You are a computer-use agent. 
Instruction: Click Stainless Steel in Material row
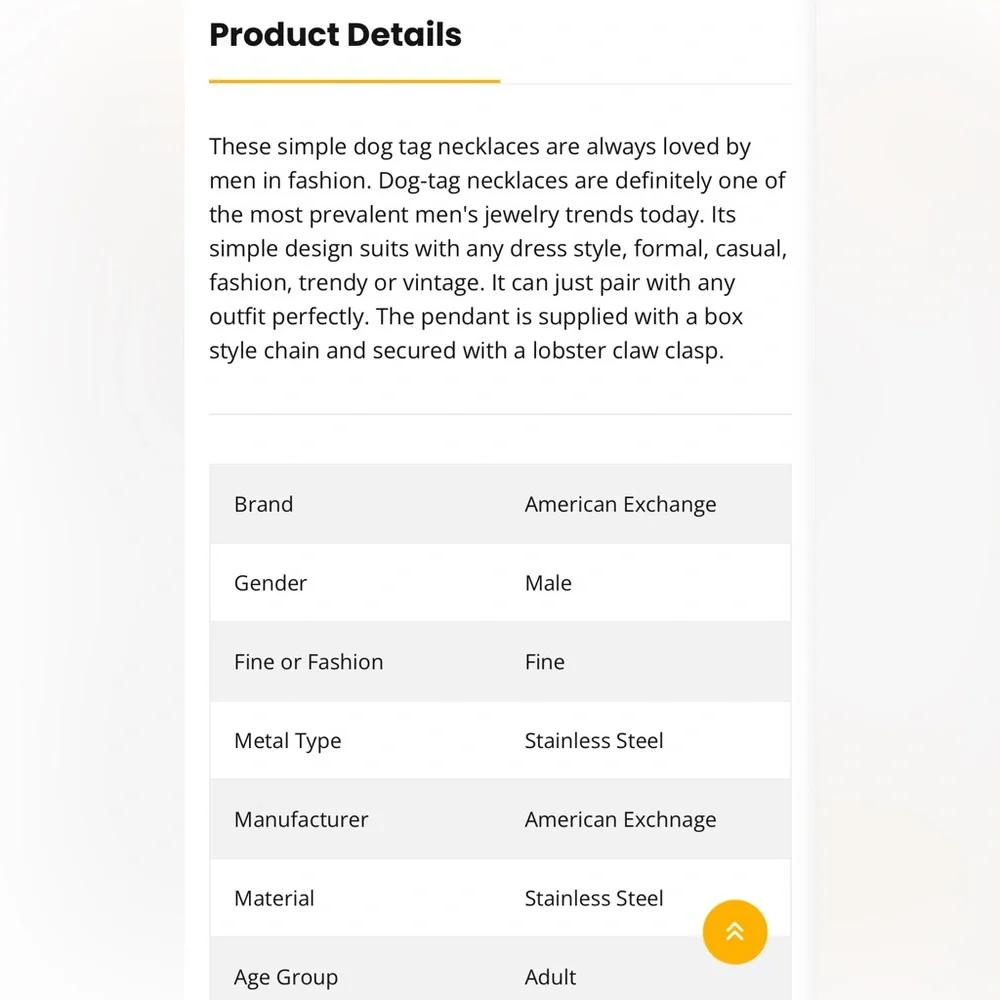pyautogui.click(x=594, y=898)
